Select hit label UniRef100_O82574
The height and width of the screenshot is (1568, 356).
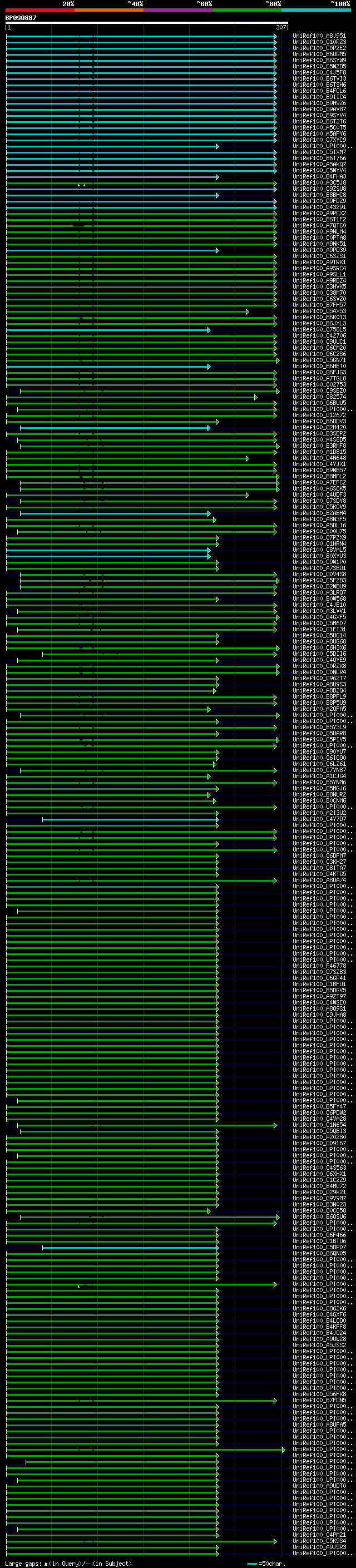pyautogui.click(x=319, y=397)
